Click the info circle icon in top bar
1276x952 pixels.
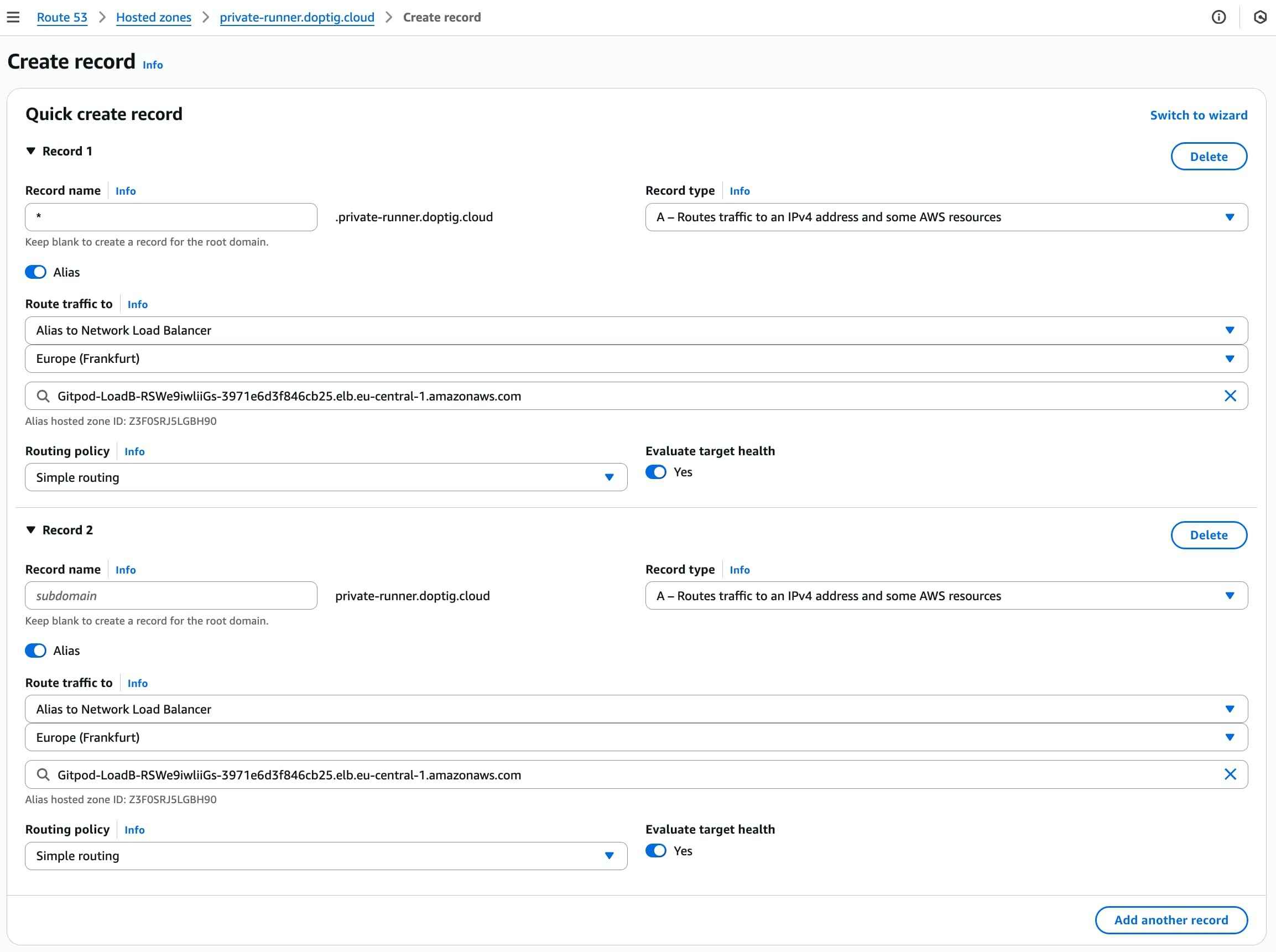coord(1218,17)
